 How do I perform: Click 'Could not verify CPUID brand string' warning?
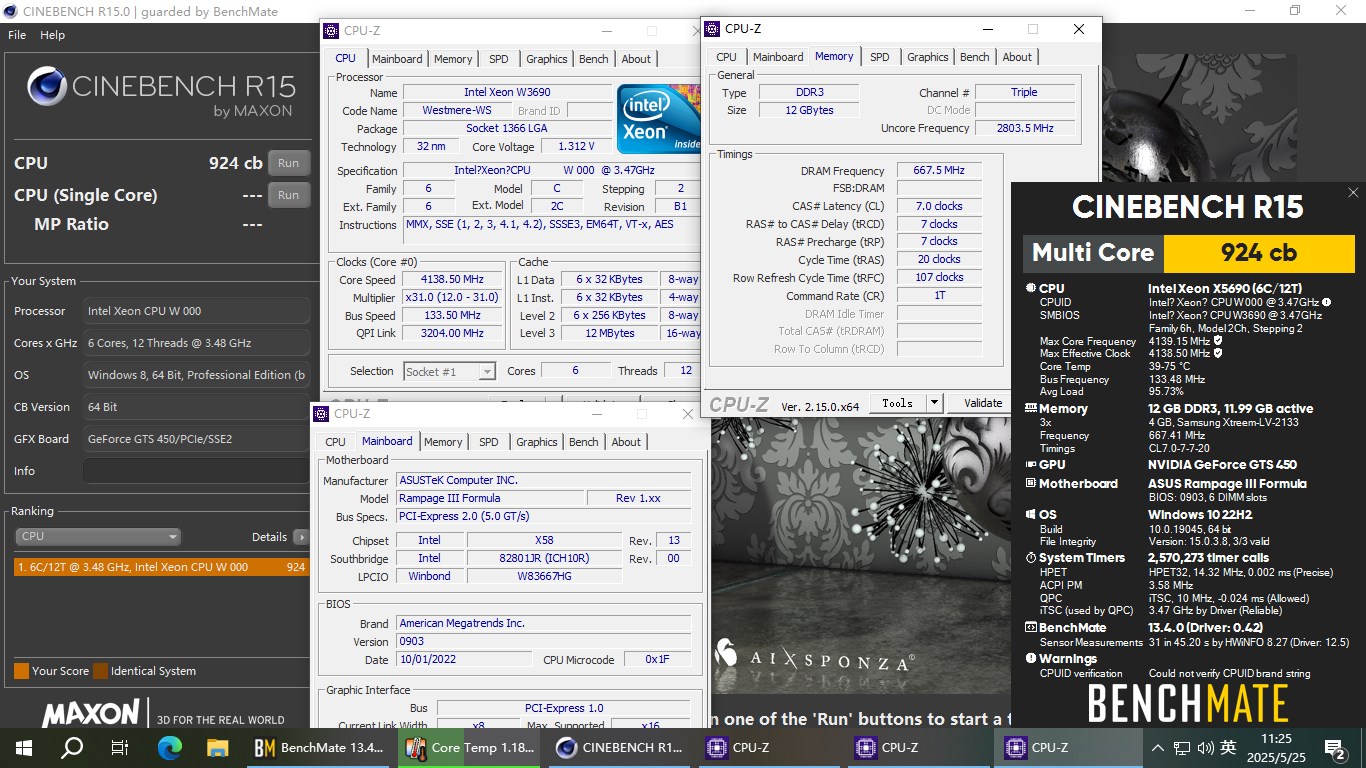click(1229, 673)
